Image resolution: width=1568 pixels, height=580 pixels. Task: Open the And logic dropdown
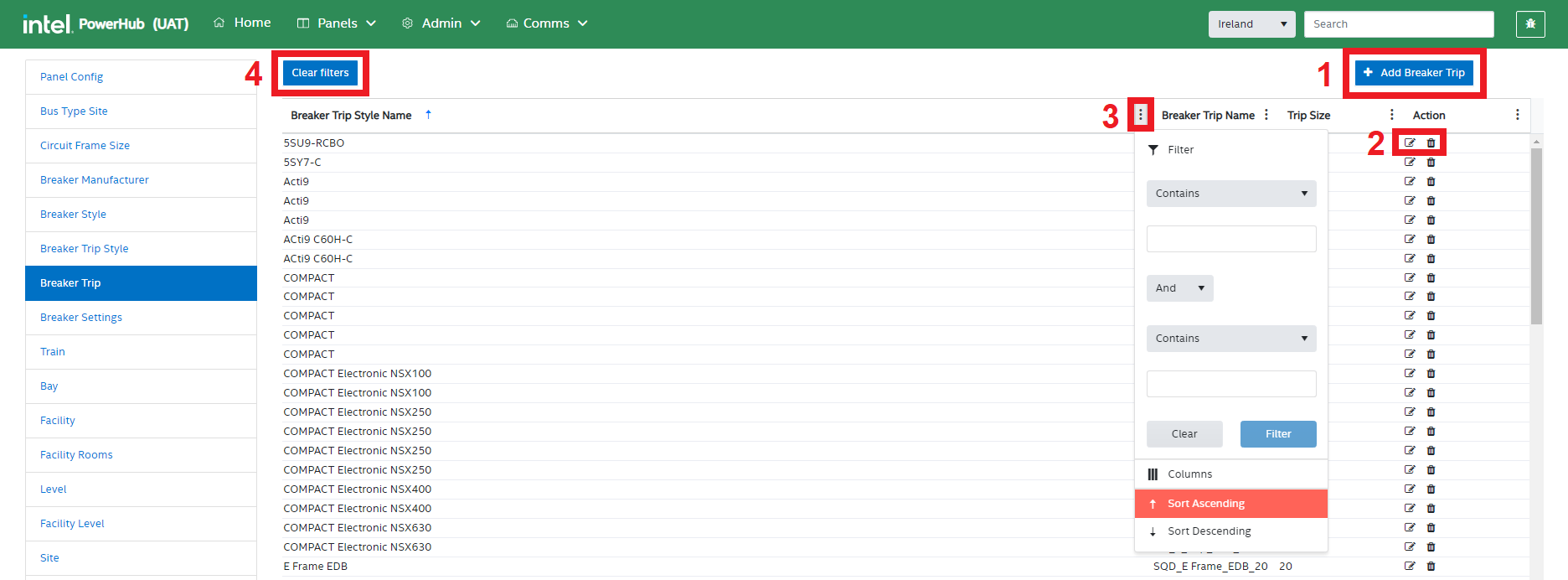[1179, 288]
